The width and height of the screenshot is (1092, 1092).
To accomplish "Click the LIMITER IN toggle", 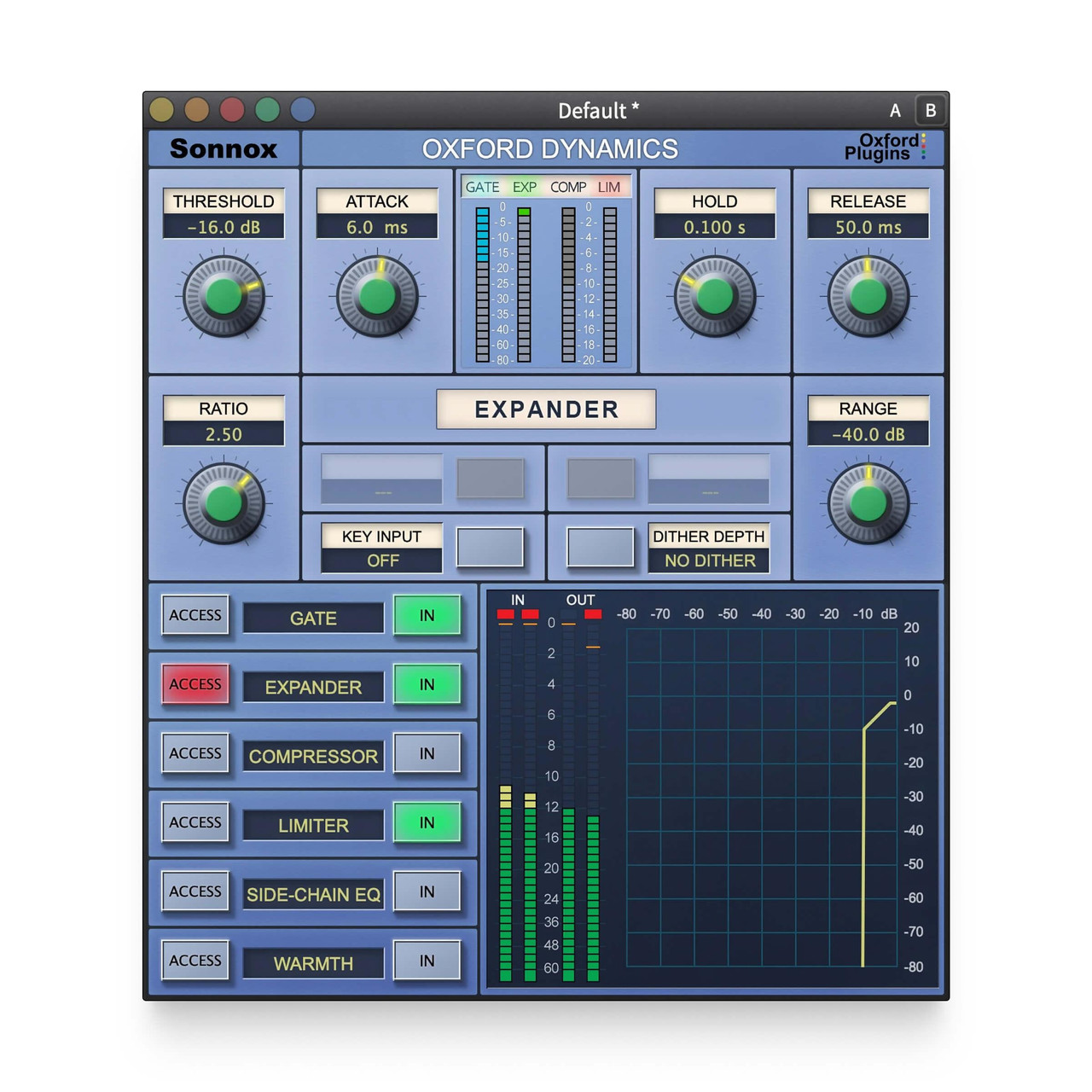I will pos(427,822).
